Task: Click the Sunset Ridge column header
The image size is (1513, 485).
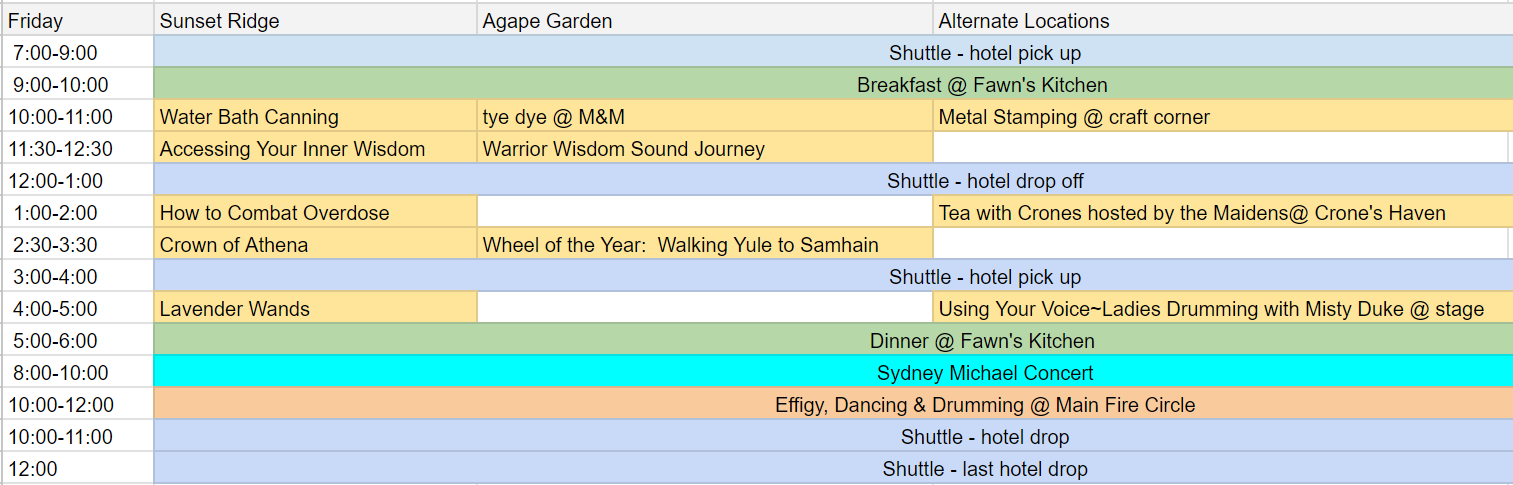Action: point(315,20)
